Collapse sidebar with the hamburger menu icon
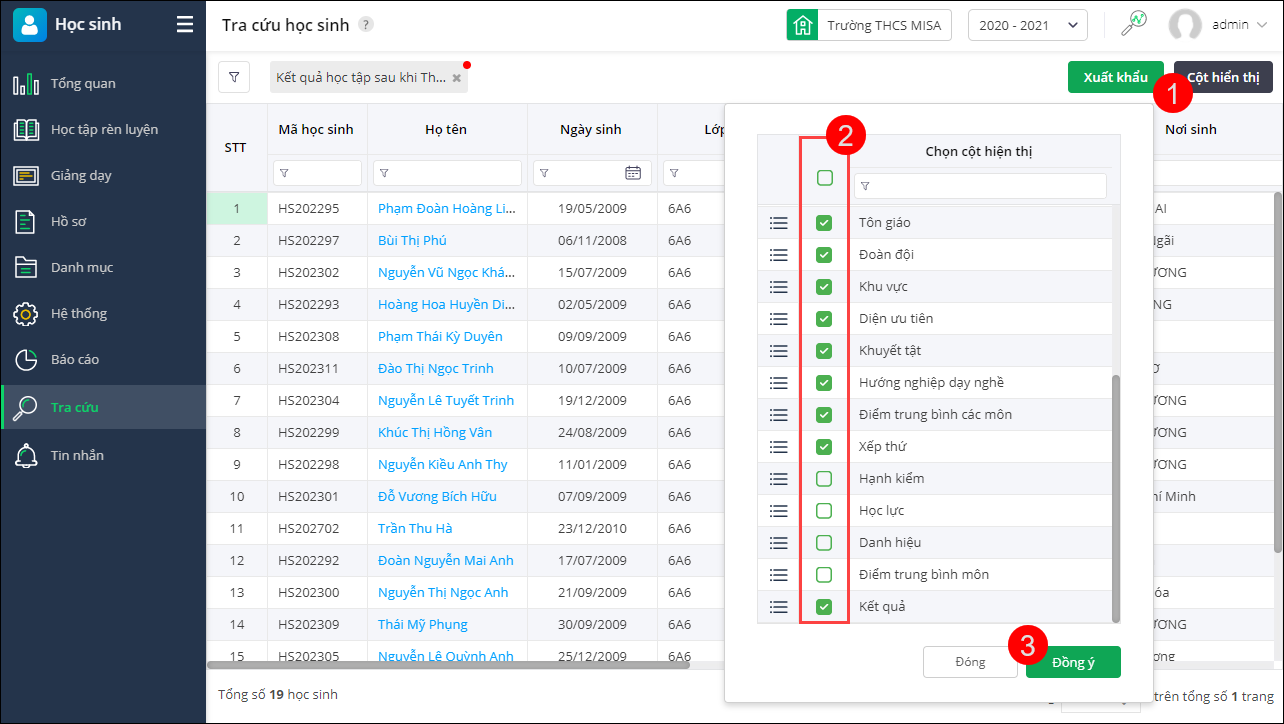1284x724 pixels. tap(185, 25)
